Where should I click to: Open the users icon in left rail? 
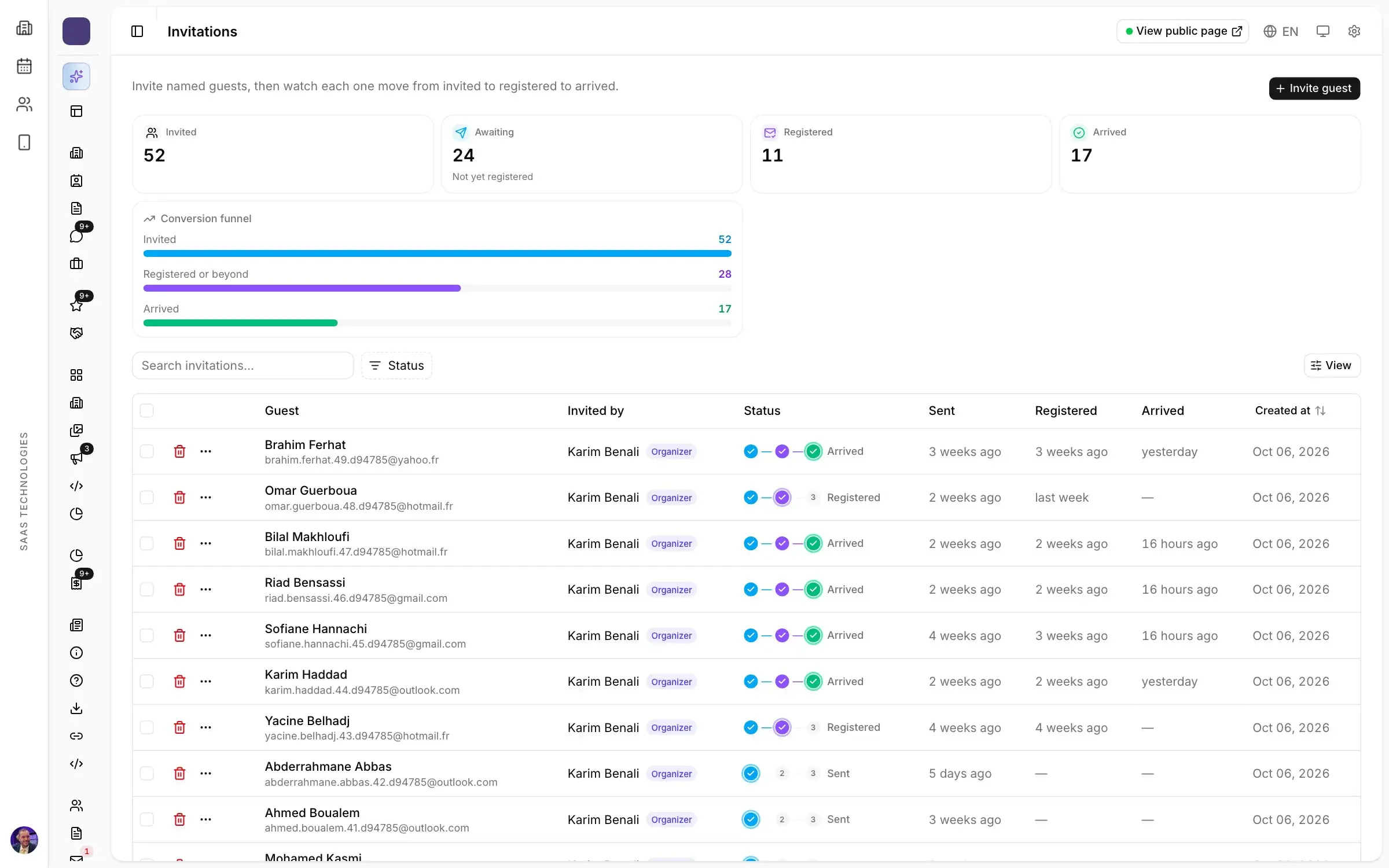24,104
